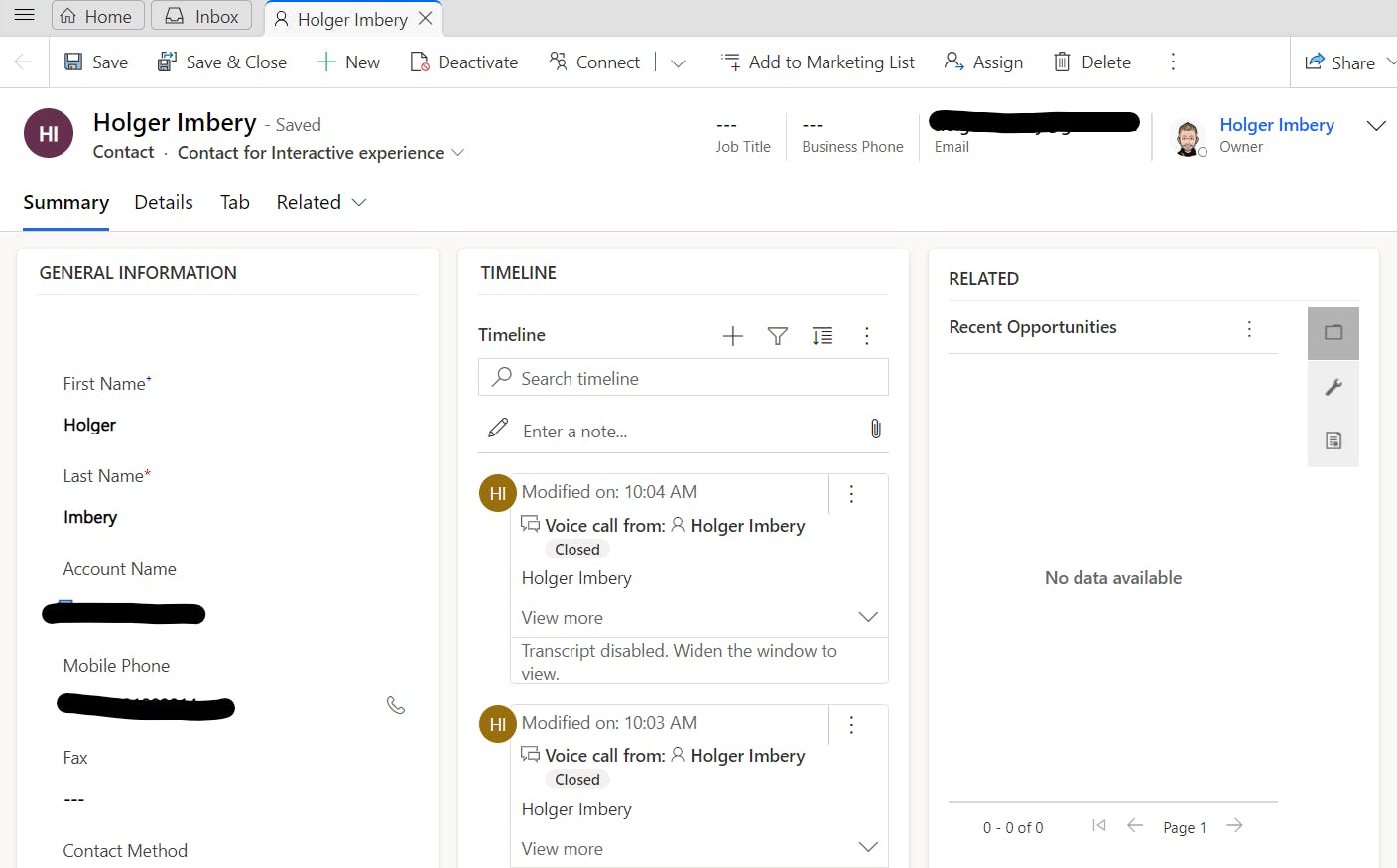Add a new timeline record with plus icon
1397x868 pixels.
click(x=732, y=336)
